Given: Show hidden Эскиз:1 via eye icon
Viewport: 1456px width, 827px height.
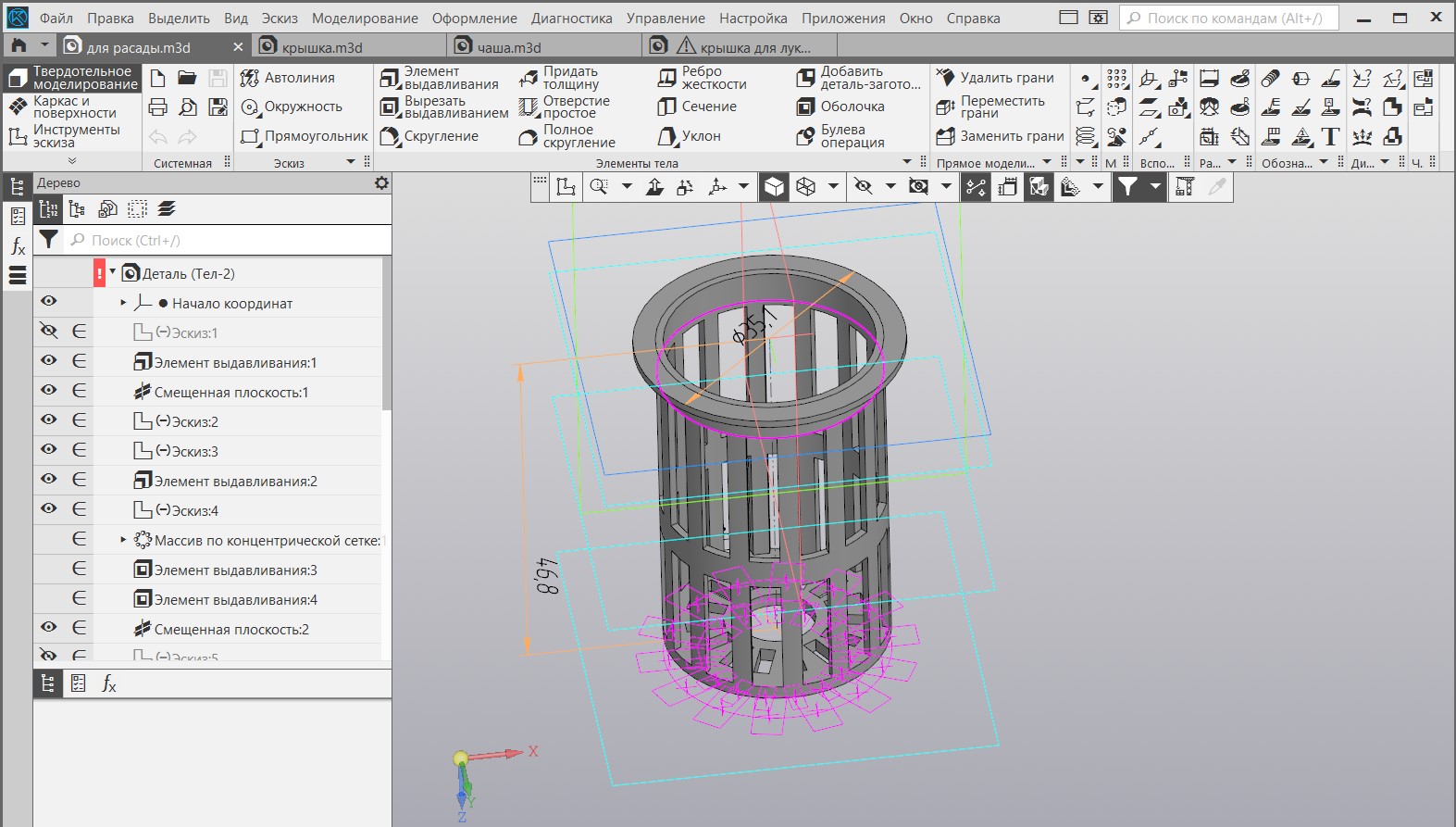Looking at the screenshot, I should coord(49,331).
